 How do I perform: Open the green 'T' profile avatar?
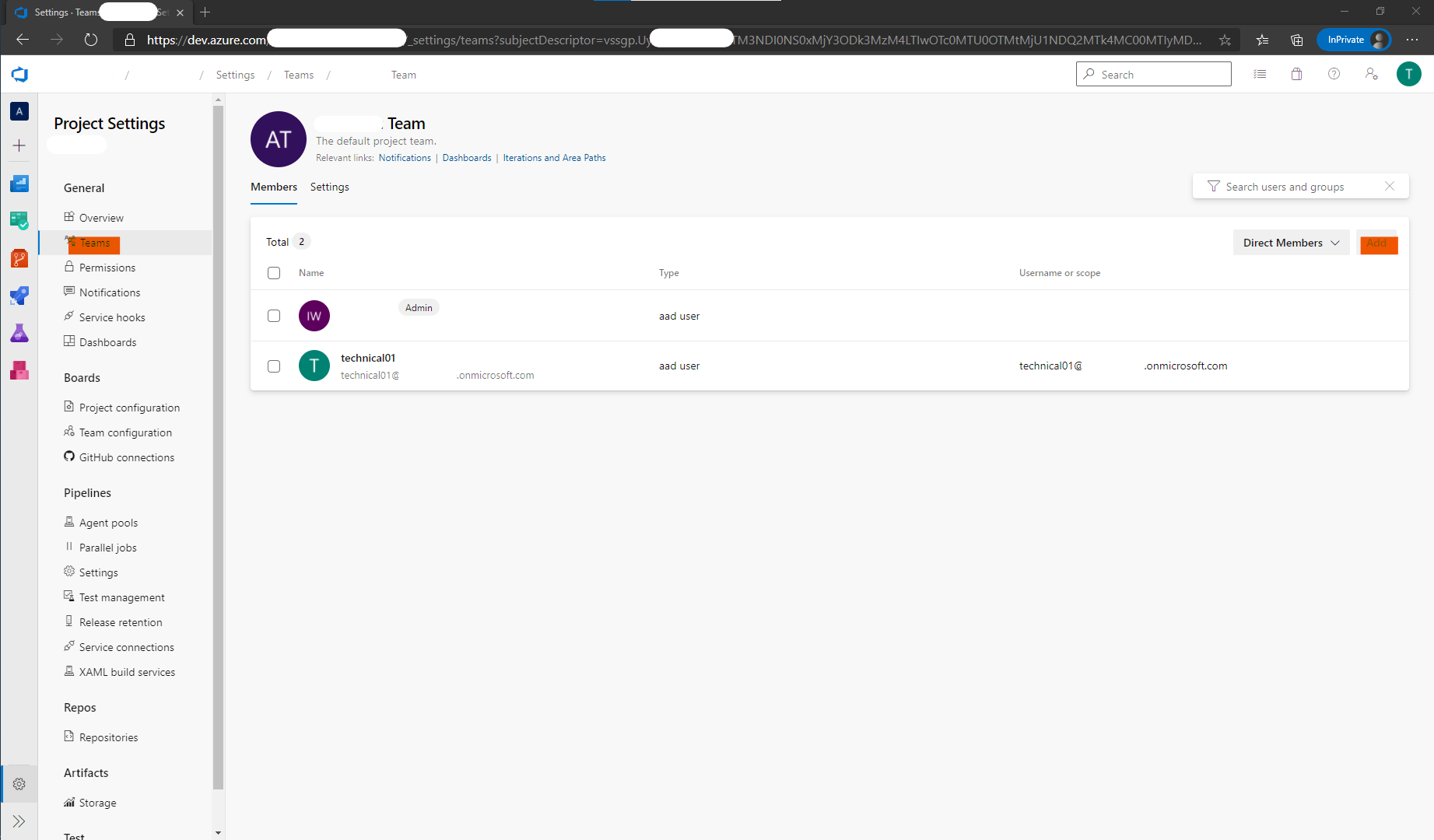point(1408,75)
